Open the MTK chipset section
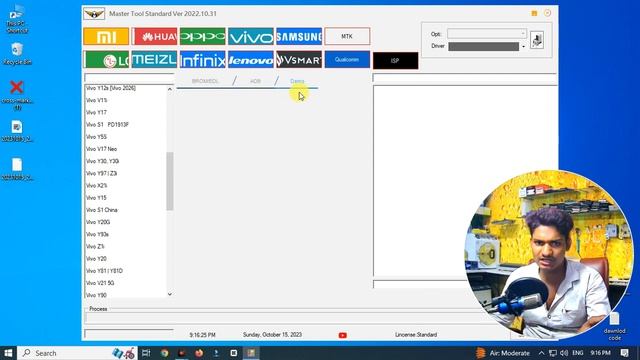This screenshot has width=640, height=360. pyautogui.click(x=347, y=37)
